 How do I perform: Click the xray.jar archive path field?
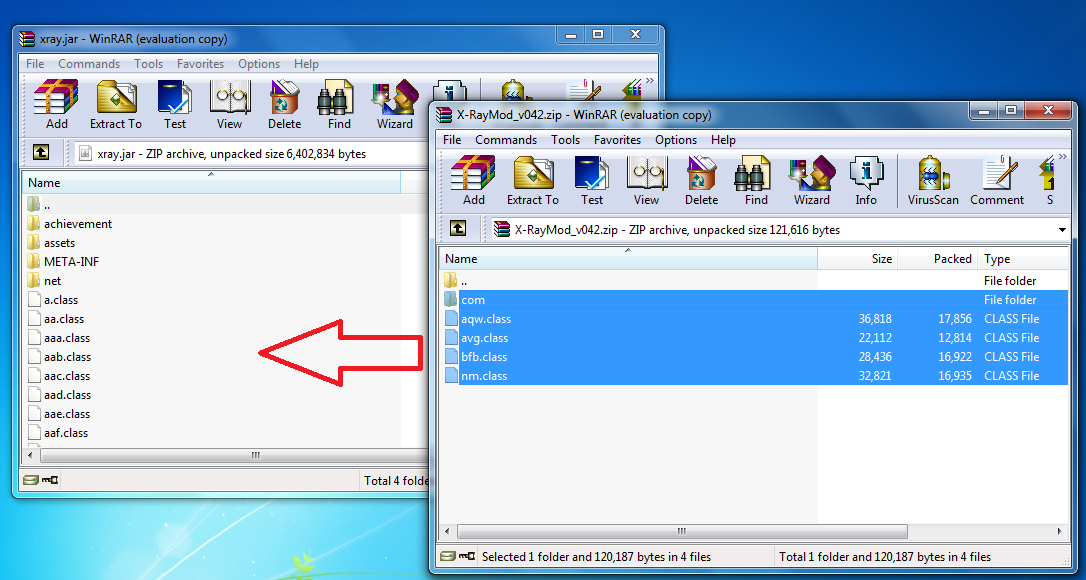253,153
